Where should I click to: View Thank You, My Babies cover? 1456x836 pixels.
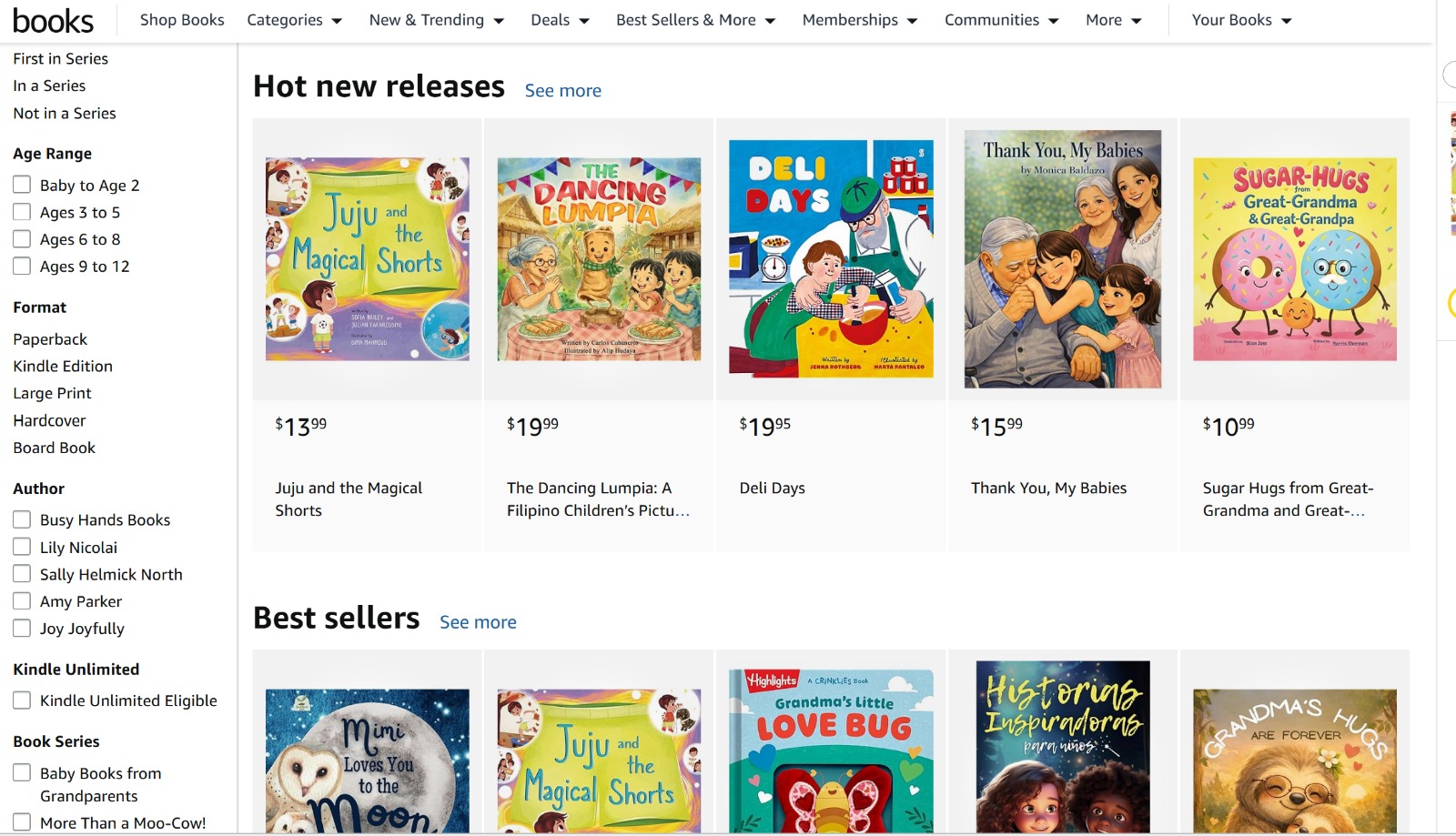pyautogui.click(x=1063, y=259)
